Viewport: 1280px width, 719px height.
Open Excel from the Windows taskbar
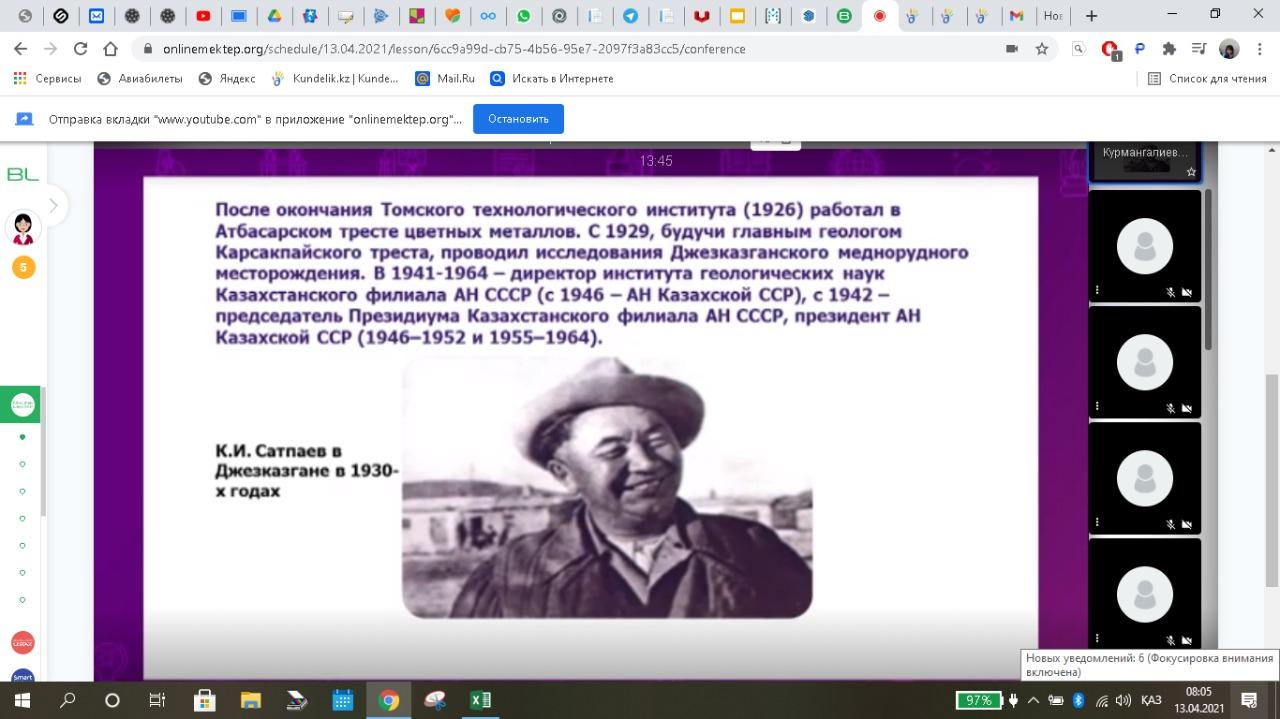(x=480, y=700)
